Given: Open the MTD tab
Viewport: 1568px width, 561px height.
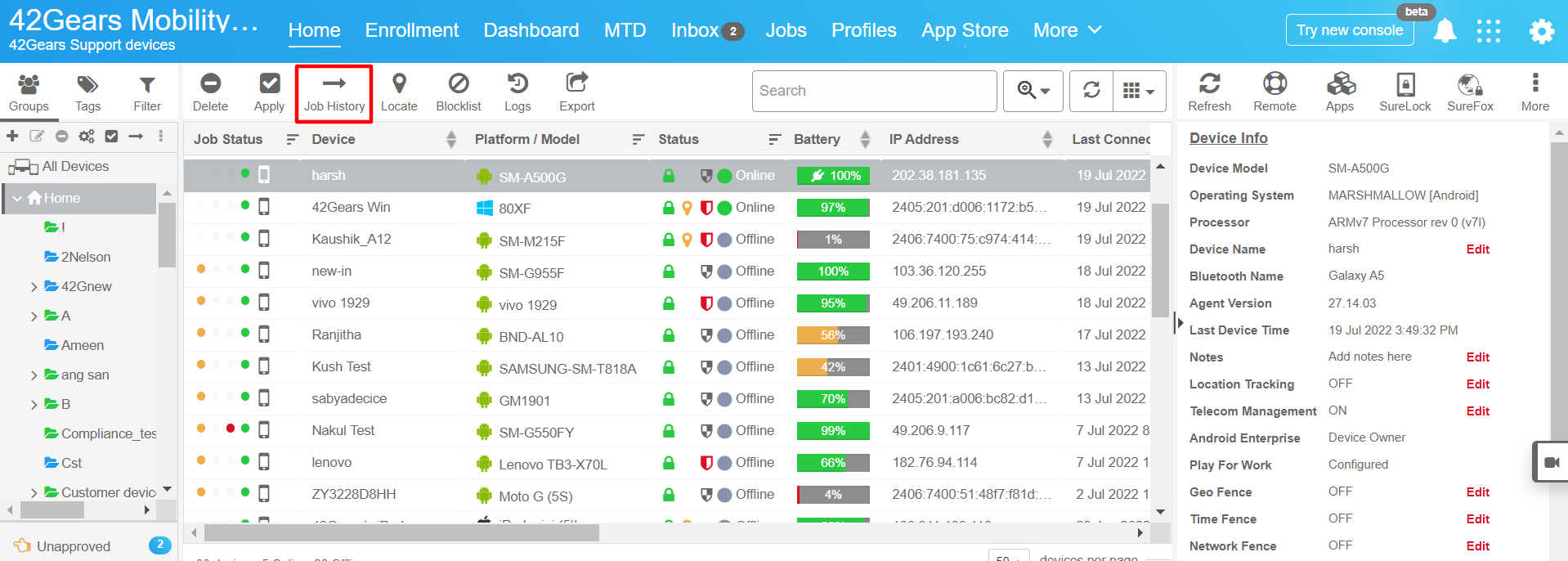Looking at the screenshot, I should (625, 30).
